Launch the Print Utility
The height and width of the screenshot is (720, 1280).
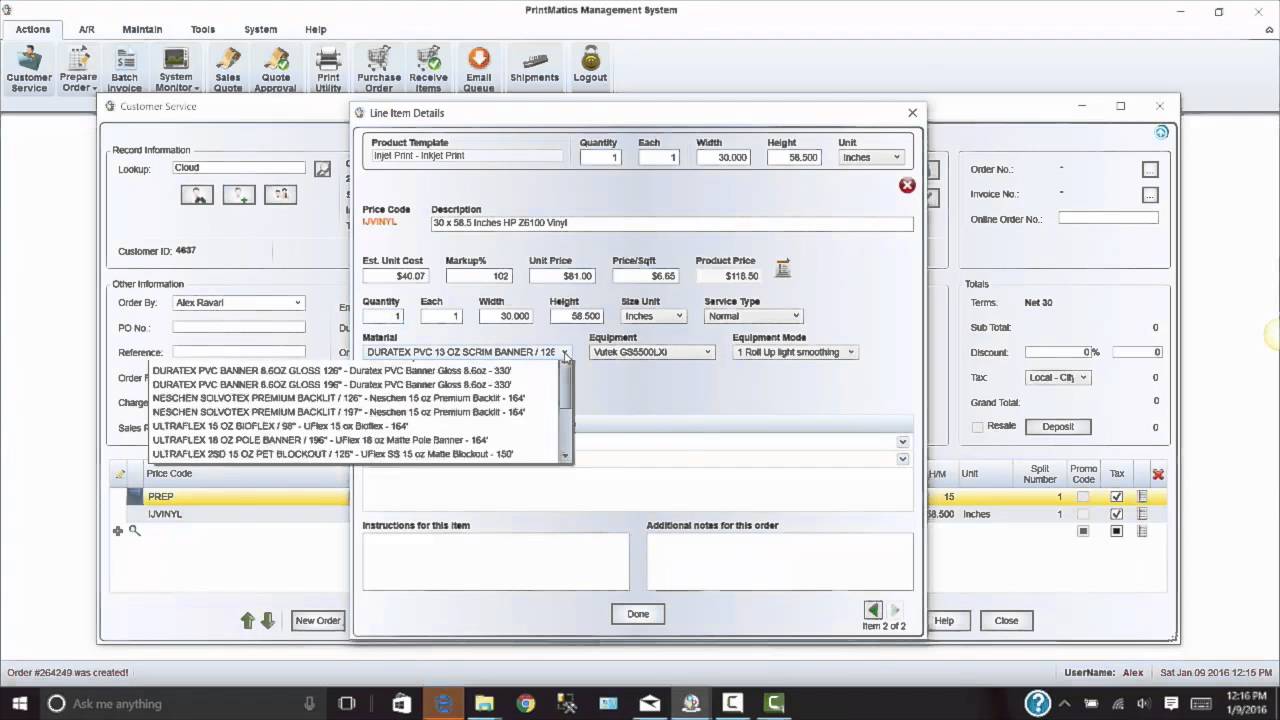pyautogui.click(x=328, y=69)
